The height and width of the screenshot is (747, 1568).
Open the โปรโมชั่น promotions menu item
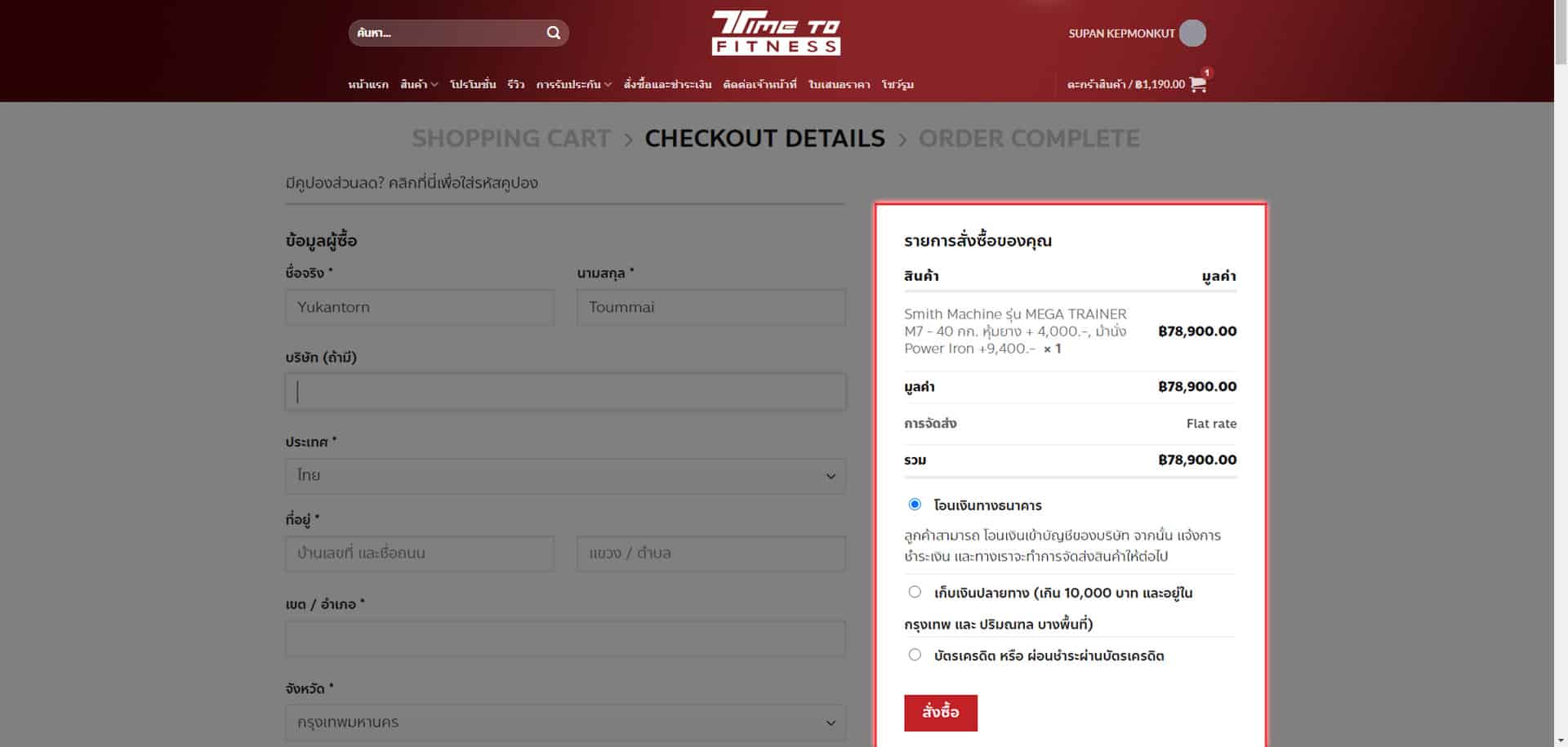click(473, 84)
